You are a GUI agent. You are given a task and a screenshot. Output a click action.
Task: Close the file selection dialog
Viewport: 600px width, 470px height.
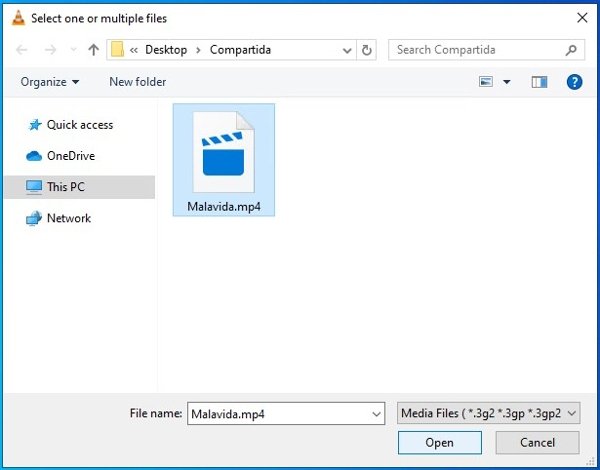(582, 18)
